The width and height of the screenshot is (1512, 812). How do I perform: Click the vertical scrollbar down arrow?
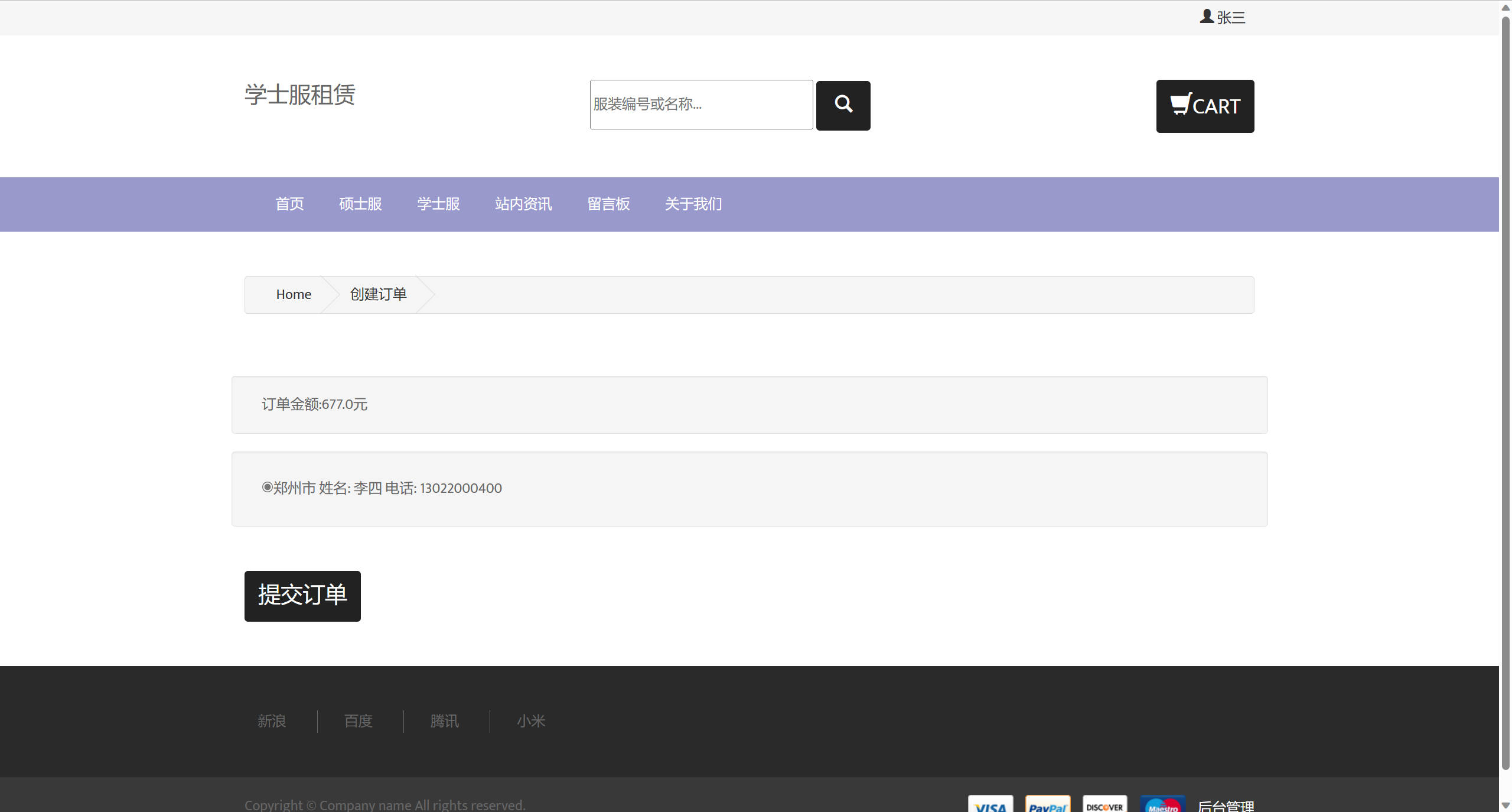pos(1506,805)
